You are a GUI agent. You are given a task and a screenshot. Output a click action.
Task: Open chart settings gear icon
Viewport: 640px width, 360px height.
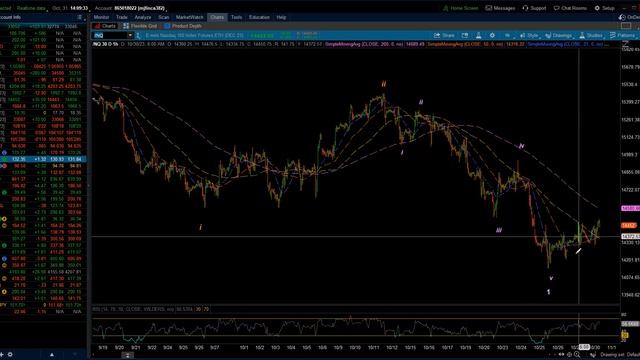[x=492, y=36]
